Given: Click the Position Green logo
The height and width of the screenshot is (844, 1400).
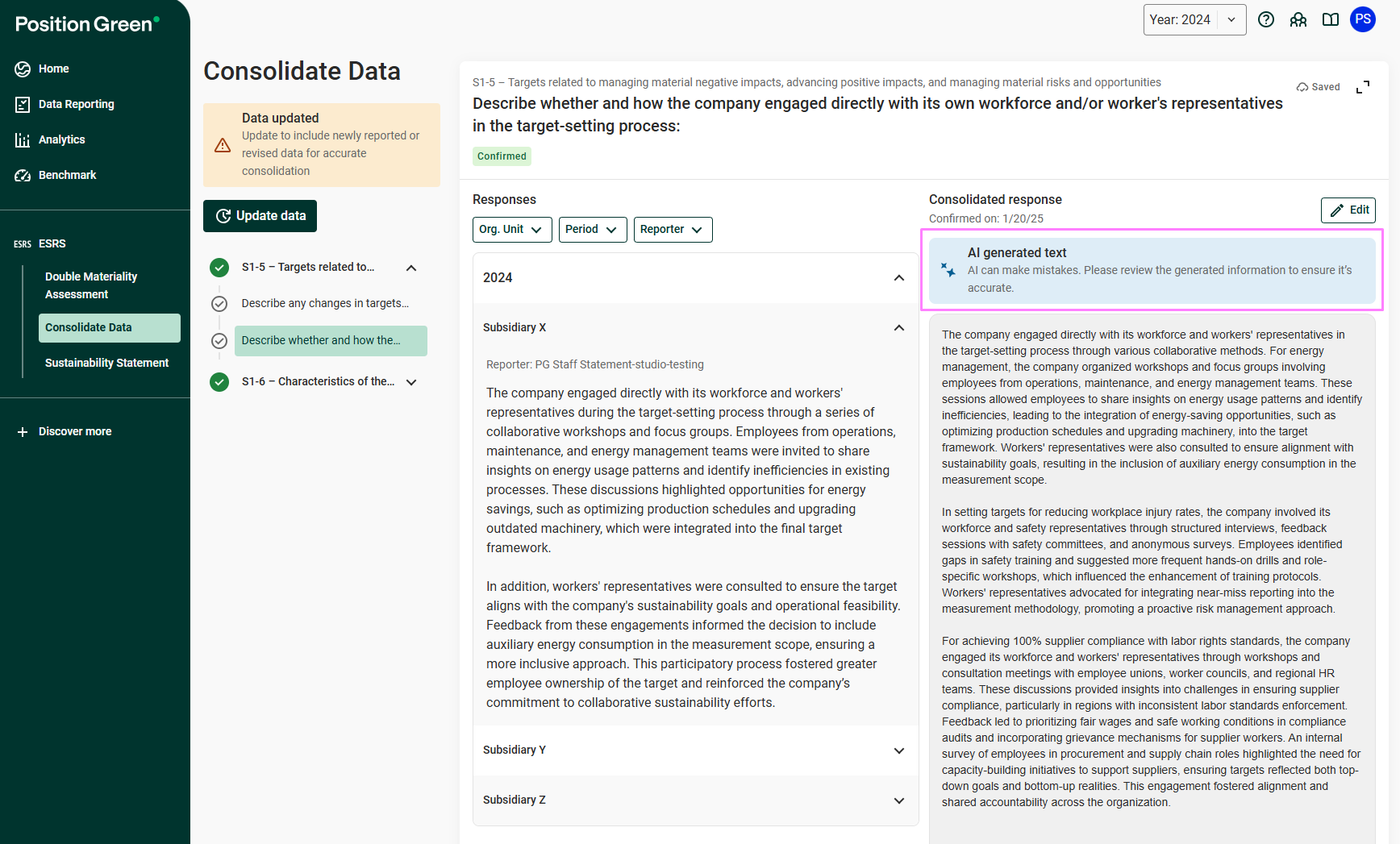Looking at the screenshot, I should click(87, 24).
